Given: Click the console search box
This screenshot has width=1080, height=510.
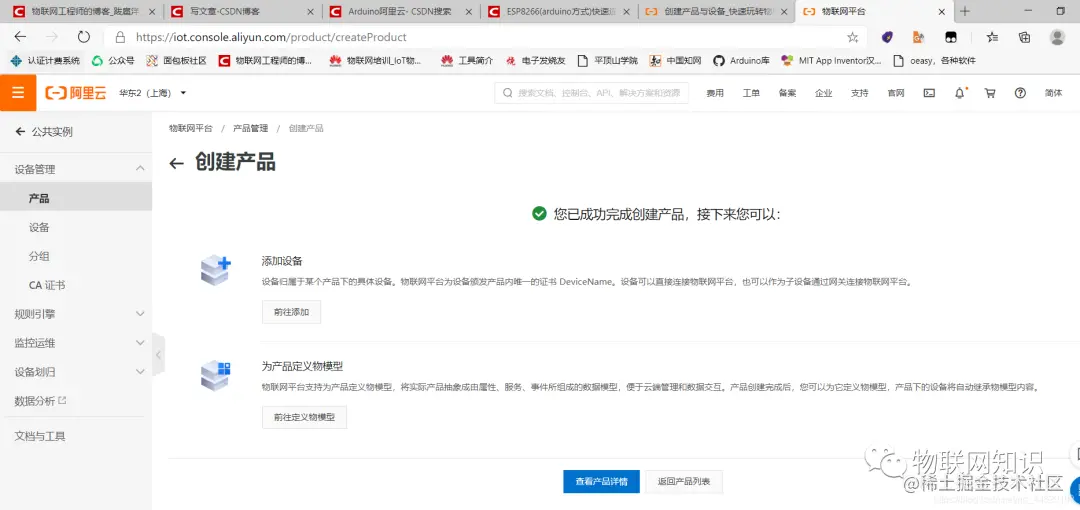Looking at the screenshot, I should [x=592, y=93].
